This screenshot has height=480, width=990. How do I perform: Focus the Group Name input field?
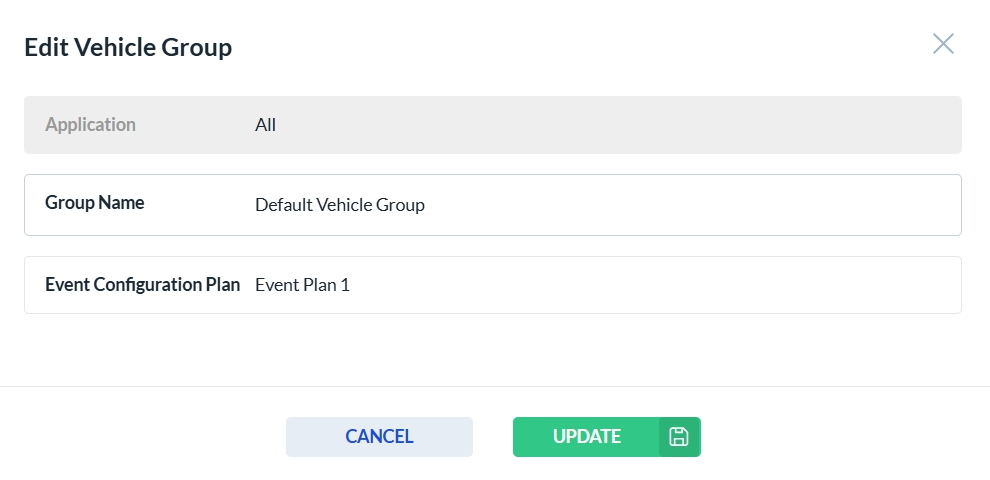pos(600,205)
